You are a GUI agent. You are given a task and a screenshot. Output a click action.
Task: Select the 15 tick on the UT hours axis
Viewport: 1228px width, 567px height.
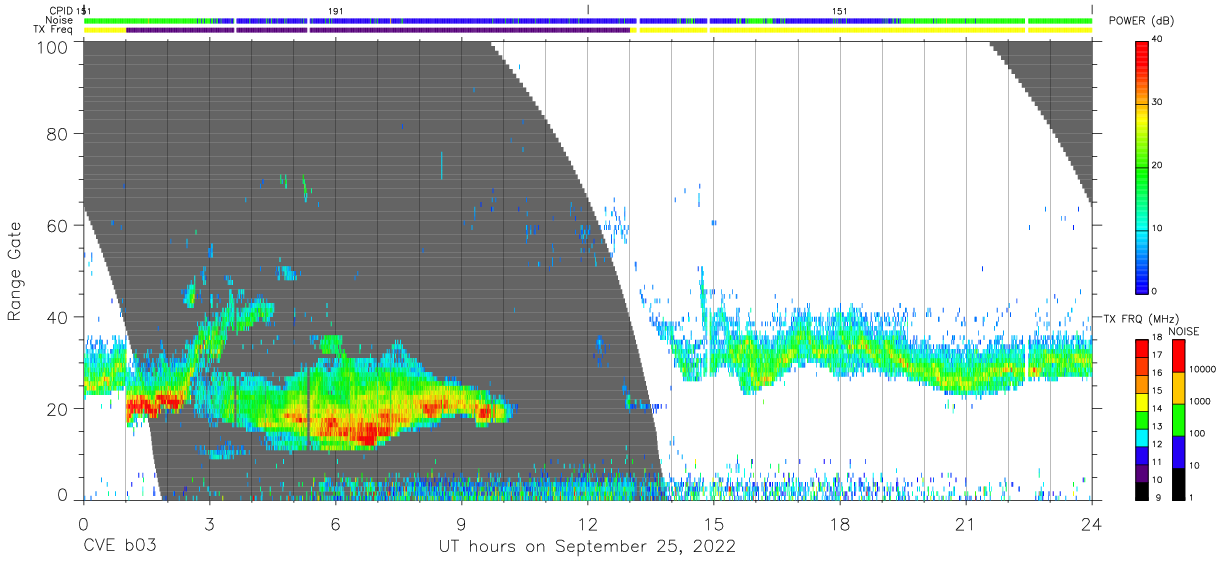tap(714, 524)
